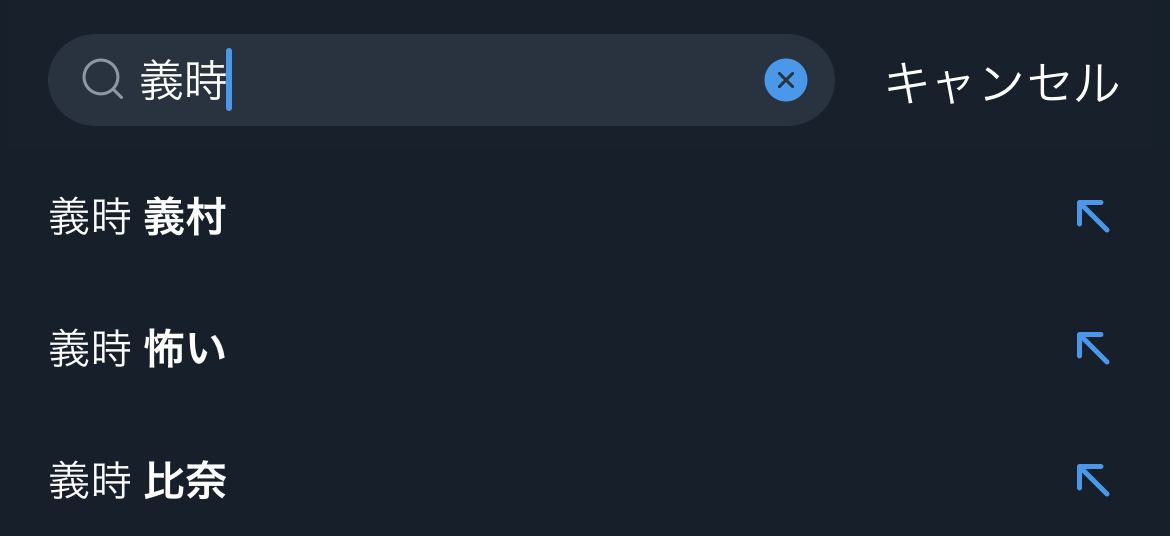This screenshot has width=1170, height=536.
Task: Tap the autofill arrow beside 義時 怖い
Action: 1092,348
